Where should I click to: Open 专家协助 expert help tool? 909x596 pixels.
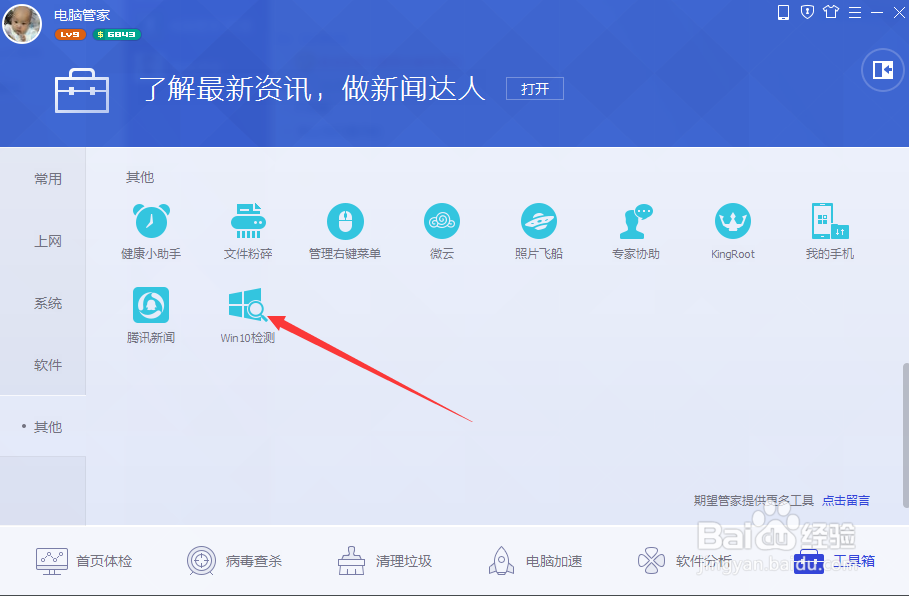(636, 231)
